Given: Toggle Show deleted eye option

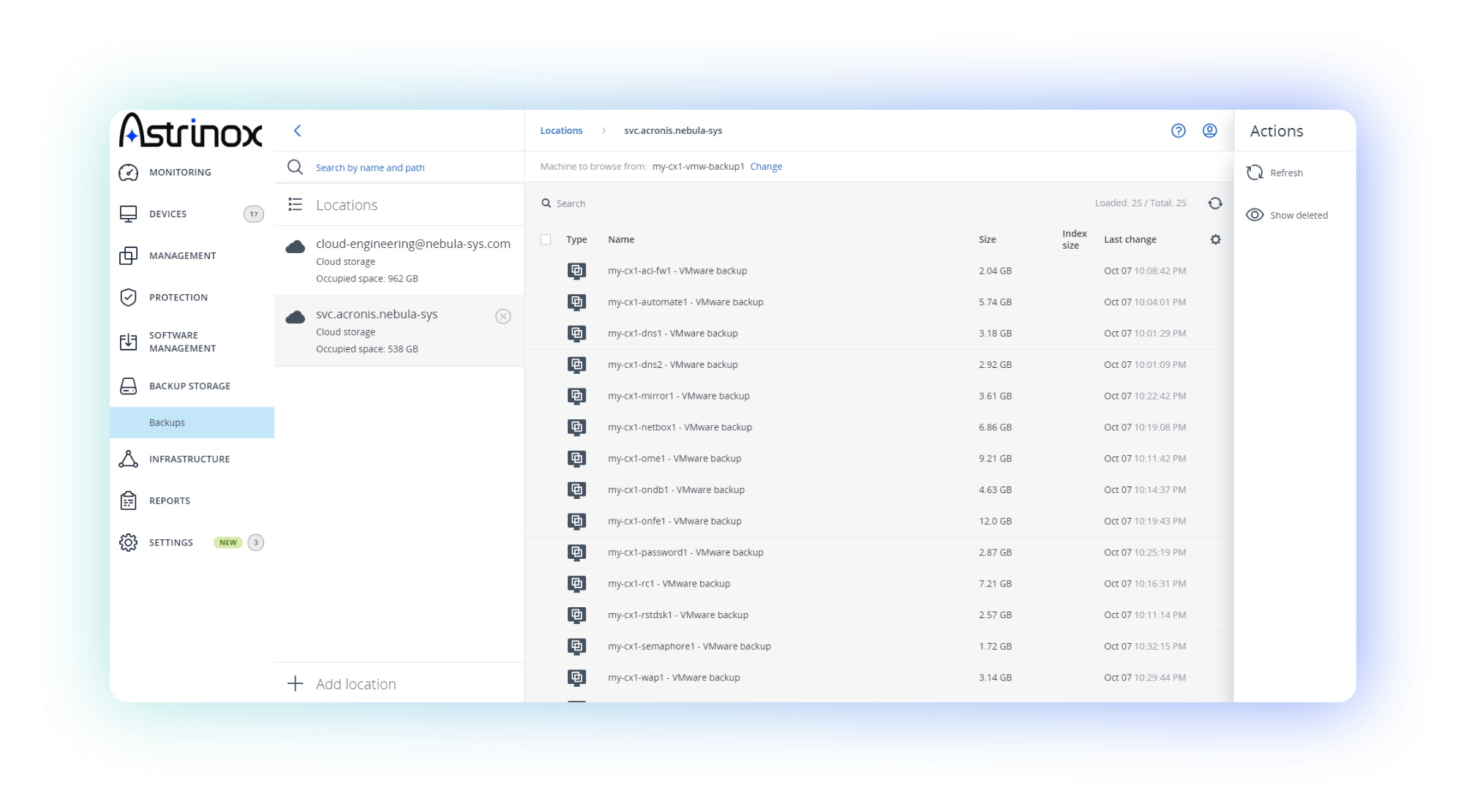Looking at the screenshot, I should [1288, 215].
